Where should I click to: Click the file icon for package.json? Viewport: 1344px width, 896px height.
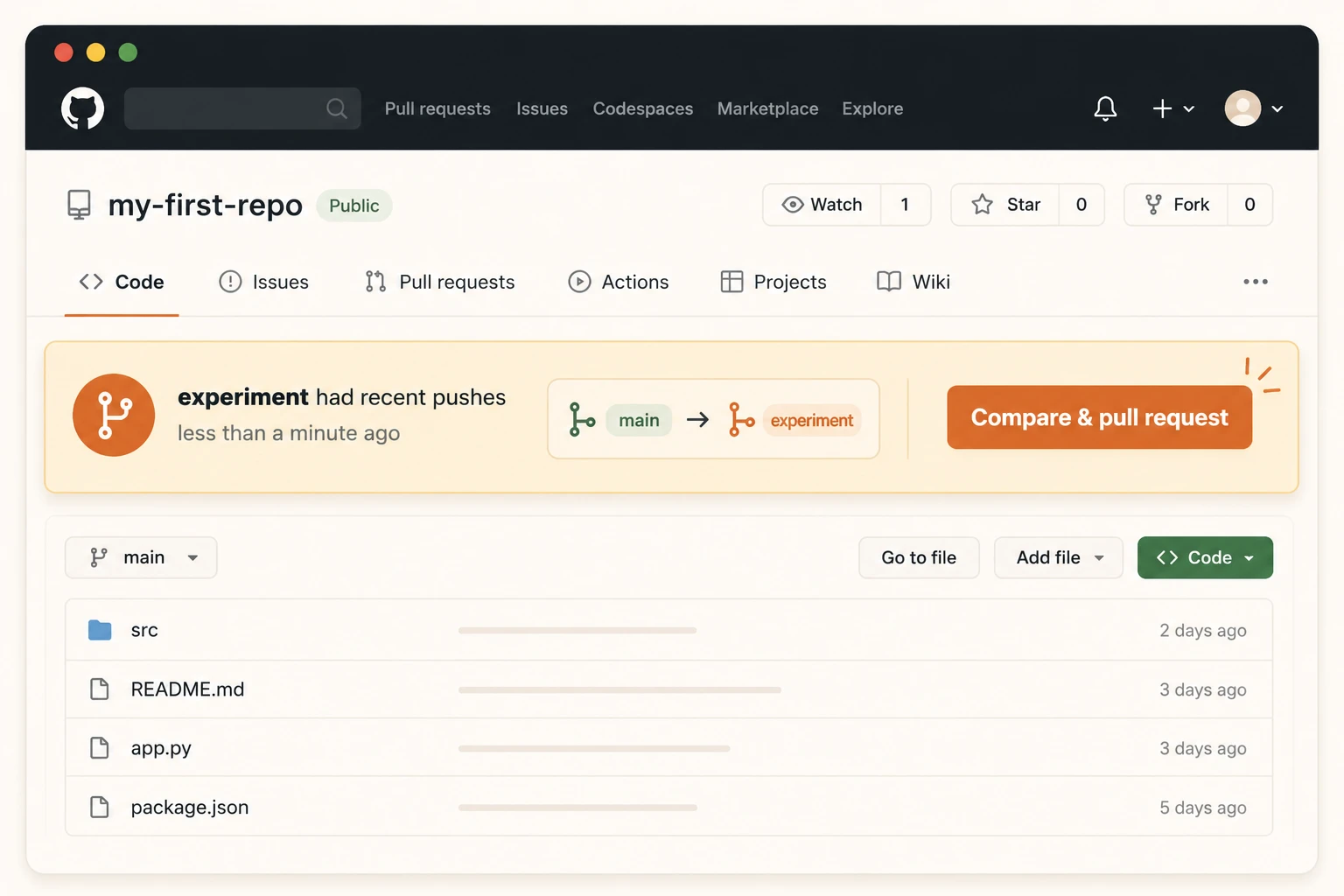100,807
